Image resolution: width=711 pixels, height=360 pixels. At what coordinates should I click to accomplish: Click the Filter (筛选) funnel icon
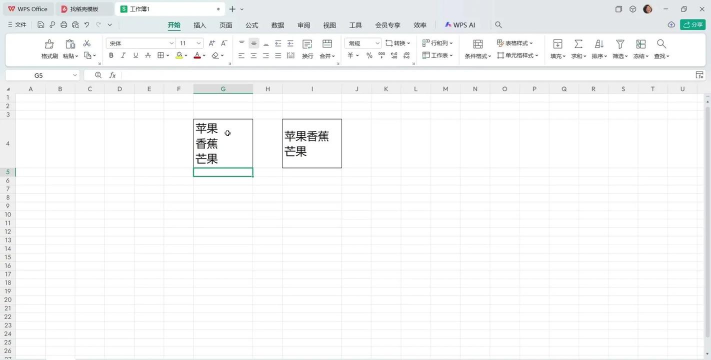coord(620,44)
